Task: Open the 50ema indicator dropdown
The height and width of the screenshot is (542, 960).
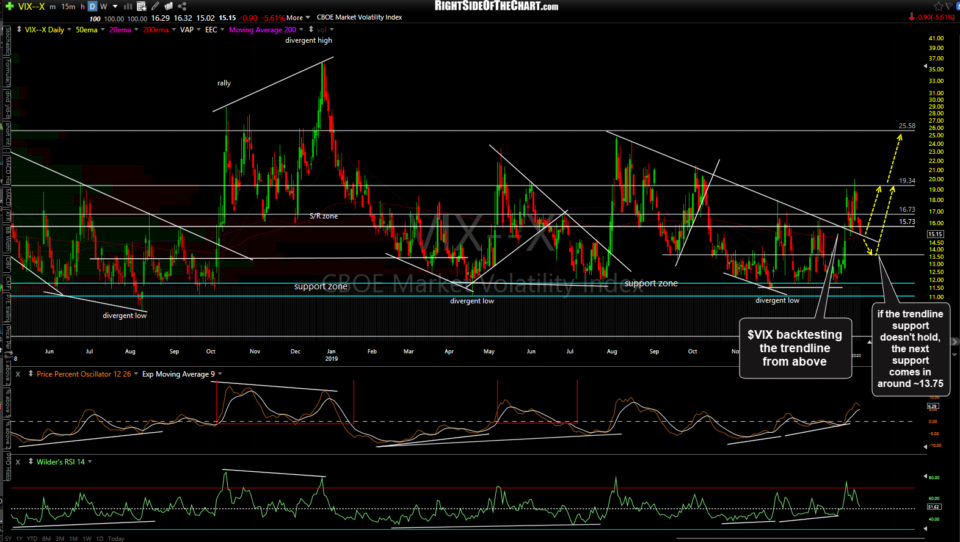Action: point(102,30)
